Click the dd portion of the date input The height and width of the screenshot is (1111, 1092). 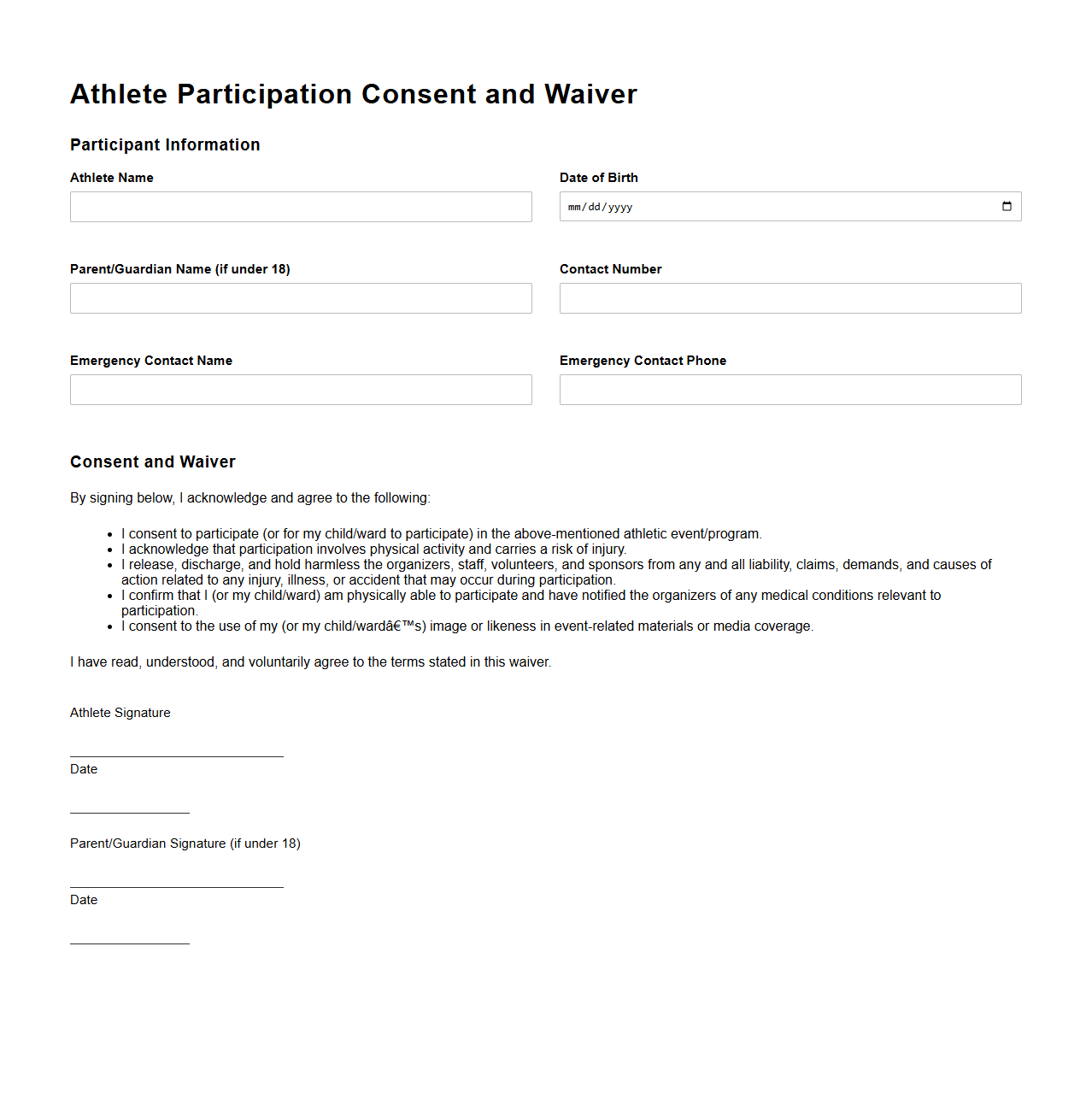(x=596, y=206)
